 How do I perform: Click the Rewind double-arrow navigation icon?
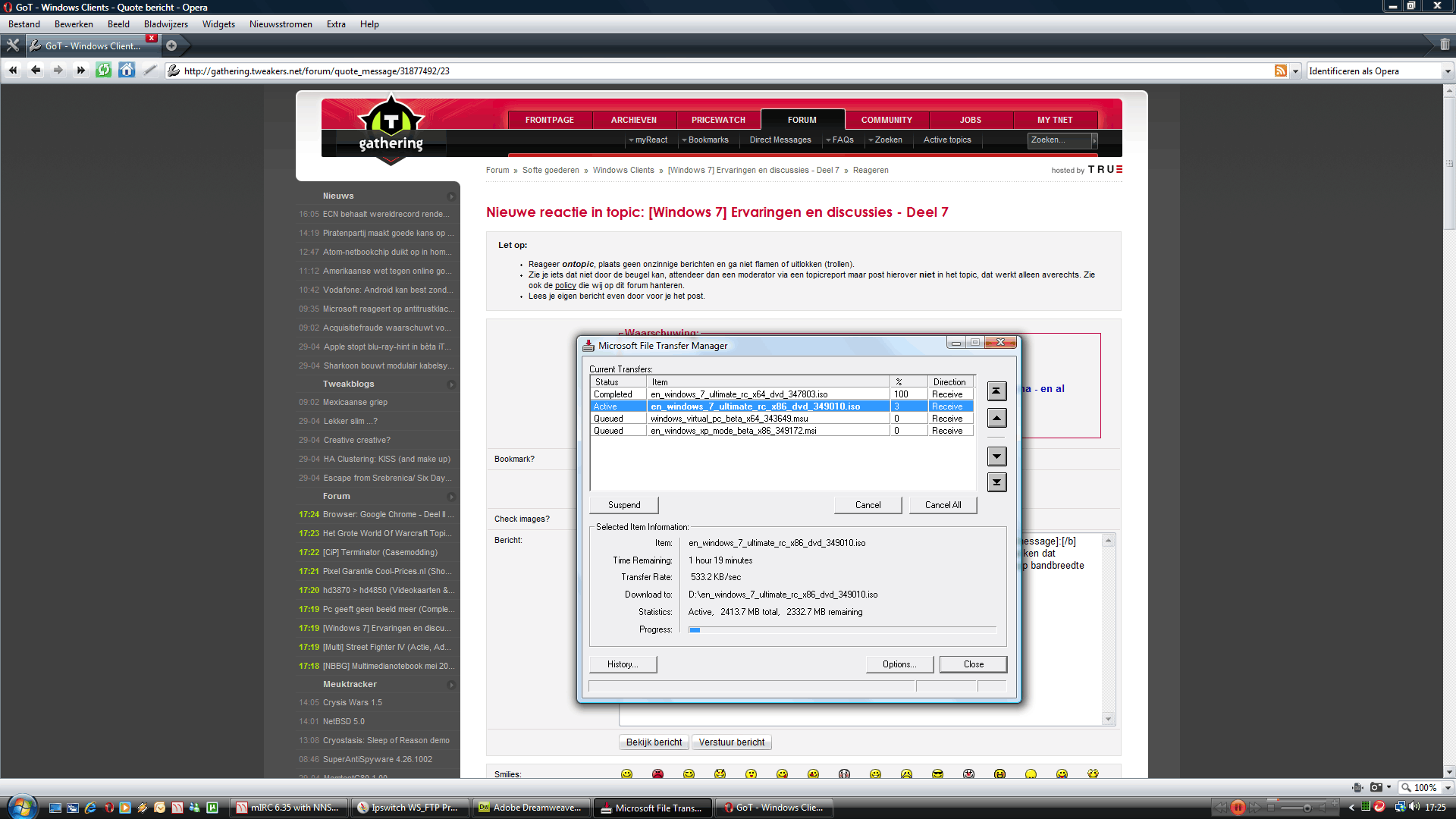tap(13, 71)
